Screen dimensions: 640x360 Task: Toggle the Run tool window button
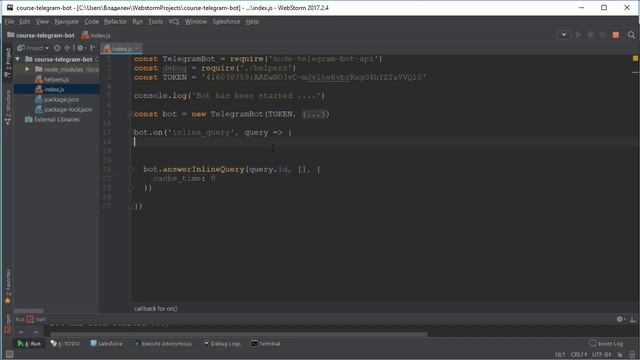tap(29, 344)
